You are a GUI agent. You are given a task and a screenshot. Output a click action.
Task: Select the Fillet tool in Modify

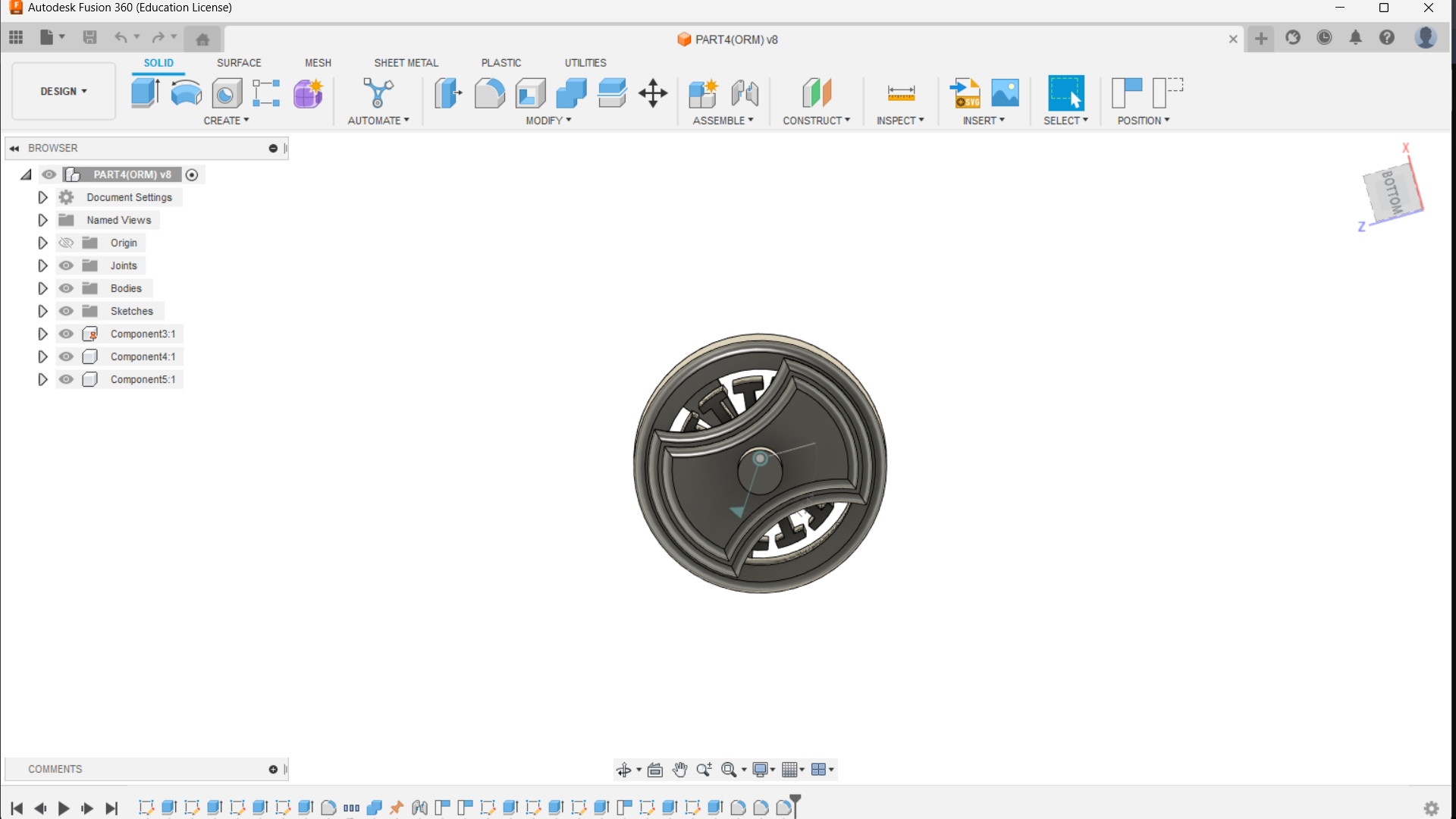pyautogui.click(x=489, y=93)
